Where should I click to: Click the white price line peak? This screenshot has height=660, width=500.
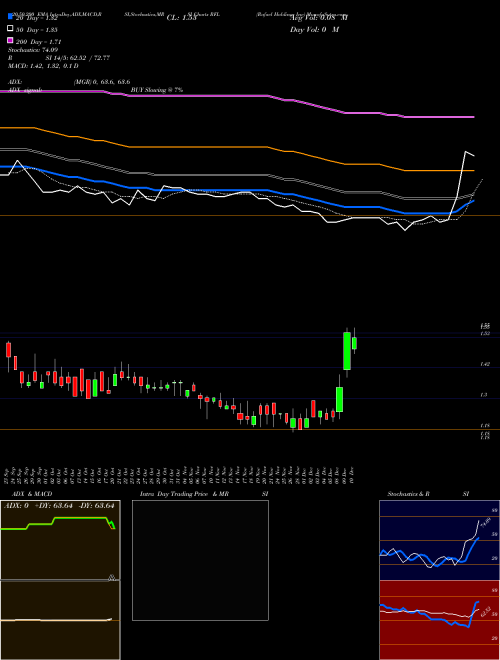coord(465,152)
